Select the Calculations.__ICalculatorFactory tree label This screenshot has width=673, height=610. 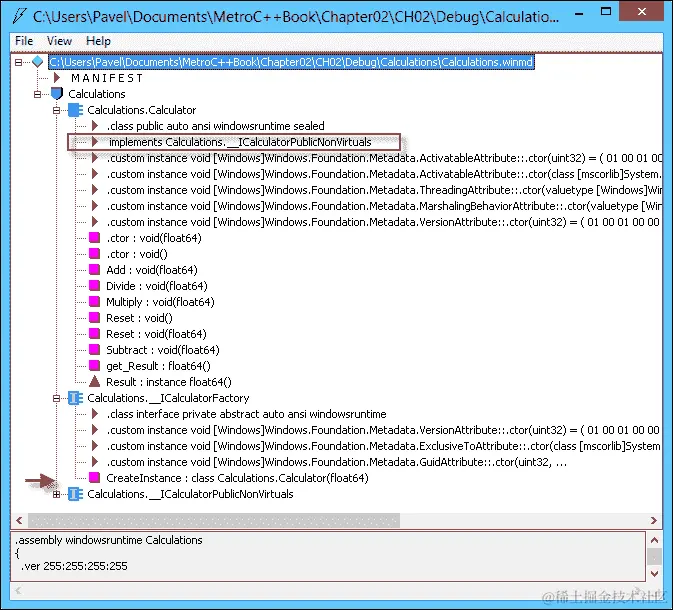pos(168,398)
